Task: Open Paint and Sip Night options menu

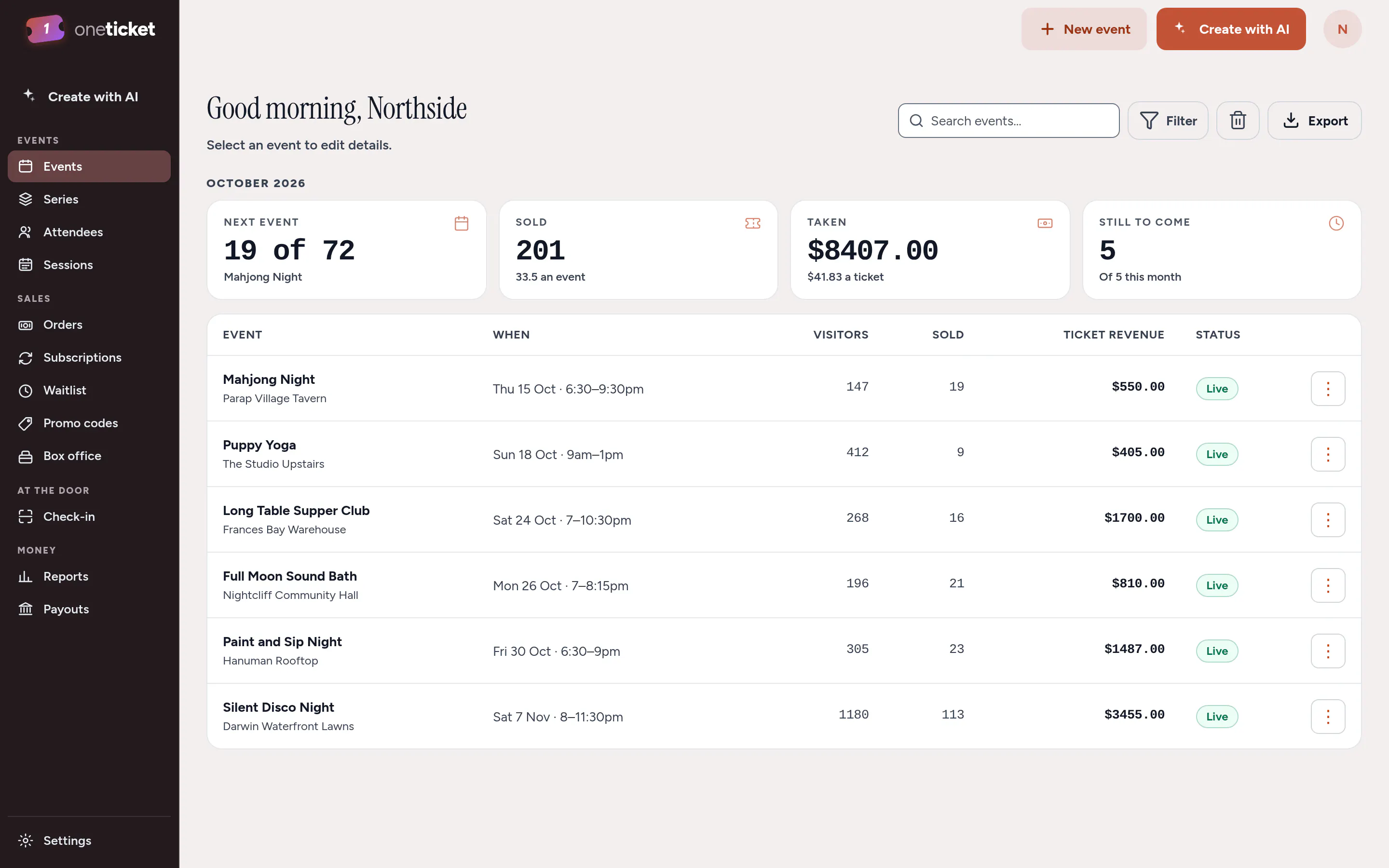Action: click(x=1328, y=651)
